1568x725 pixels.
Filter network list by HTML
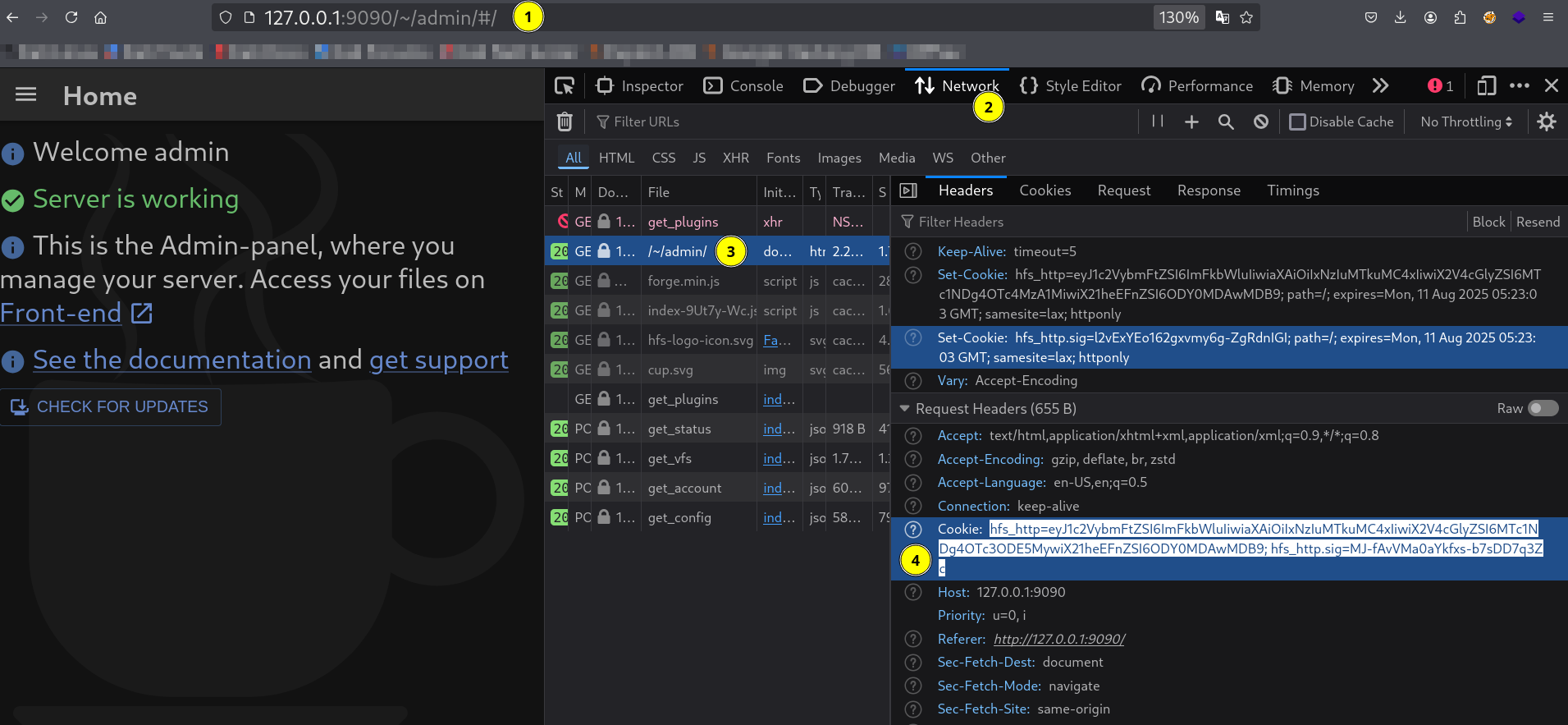616,158
